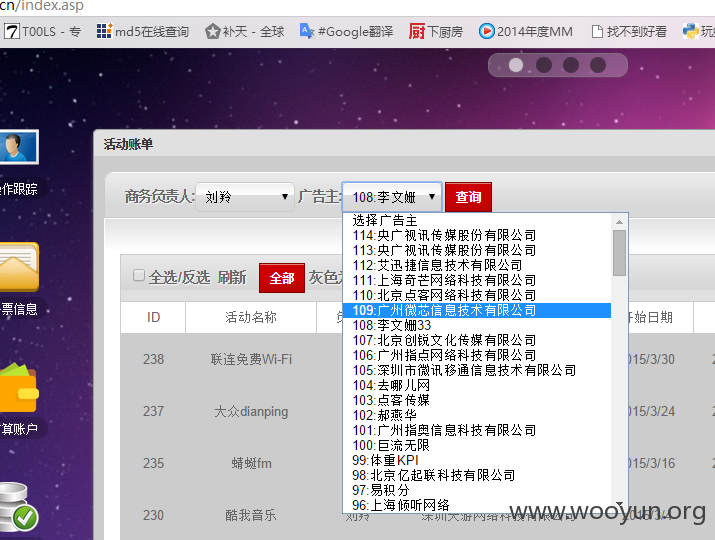Click the red 全部 filter button
The width and height of the screenshot is (715, 540).
coord(282,278)
